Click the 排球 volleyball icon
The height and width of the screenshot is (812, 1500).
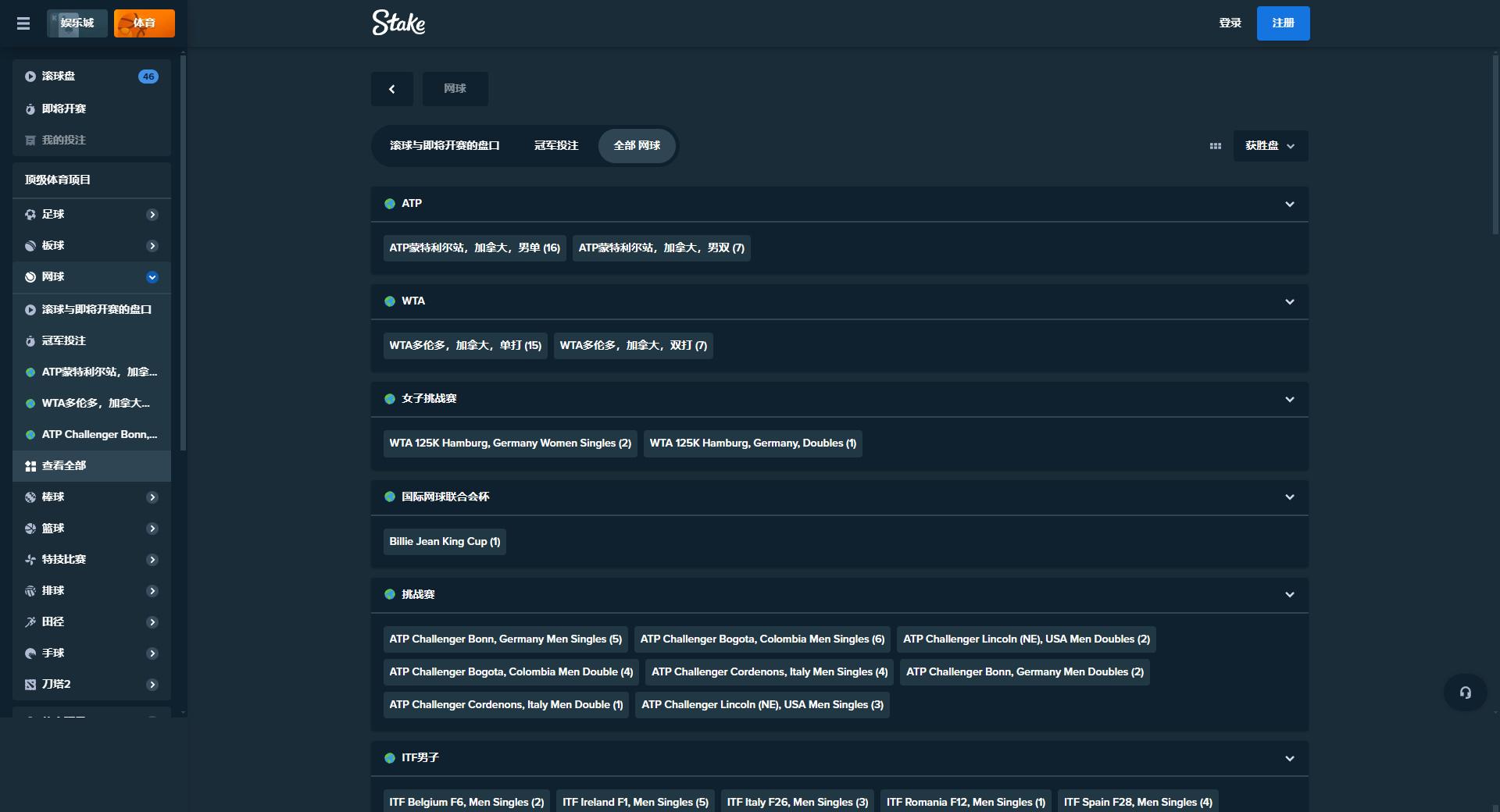pos(30,591)
